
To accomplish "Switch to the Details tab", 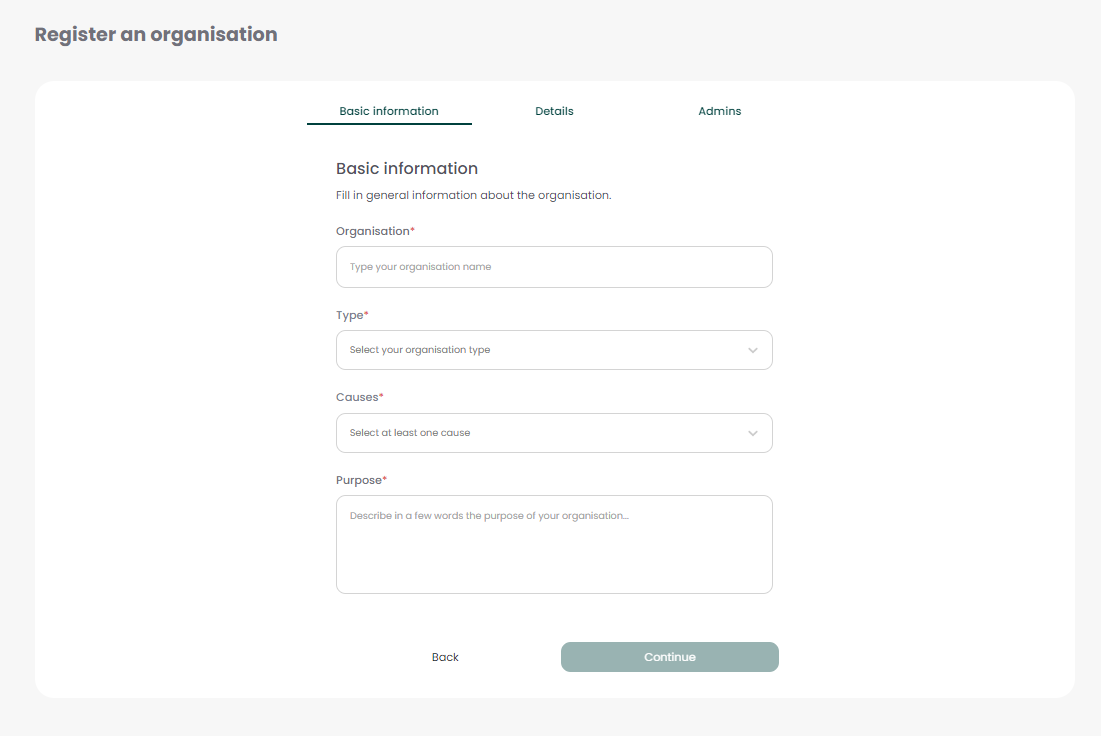I will pos(554,111).
